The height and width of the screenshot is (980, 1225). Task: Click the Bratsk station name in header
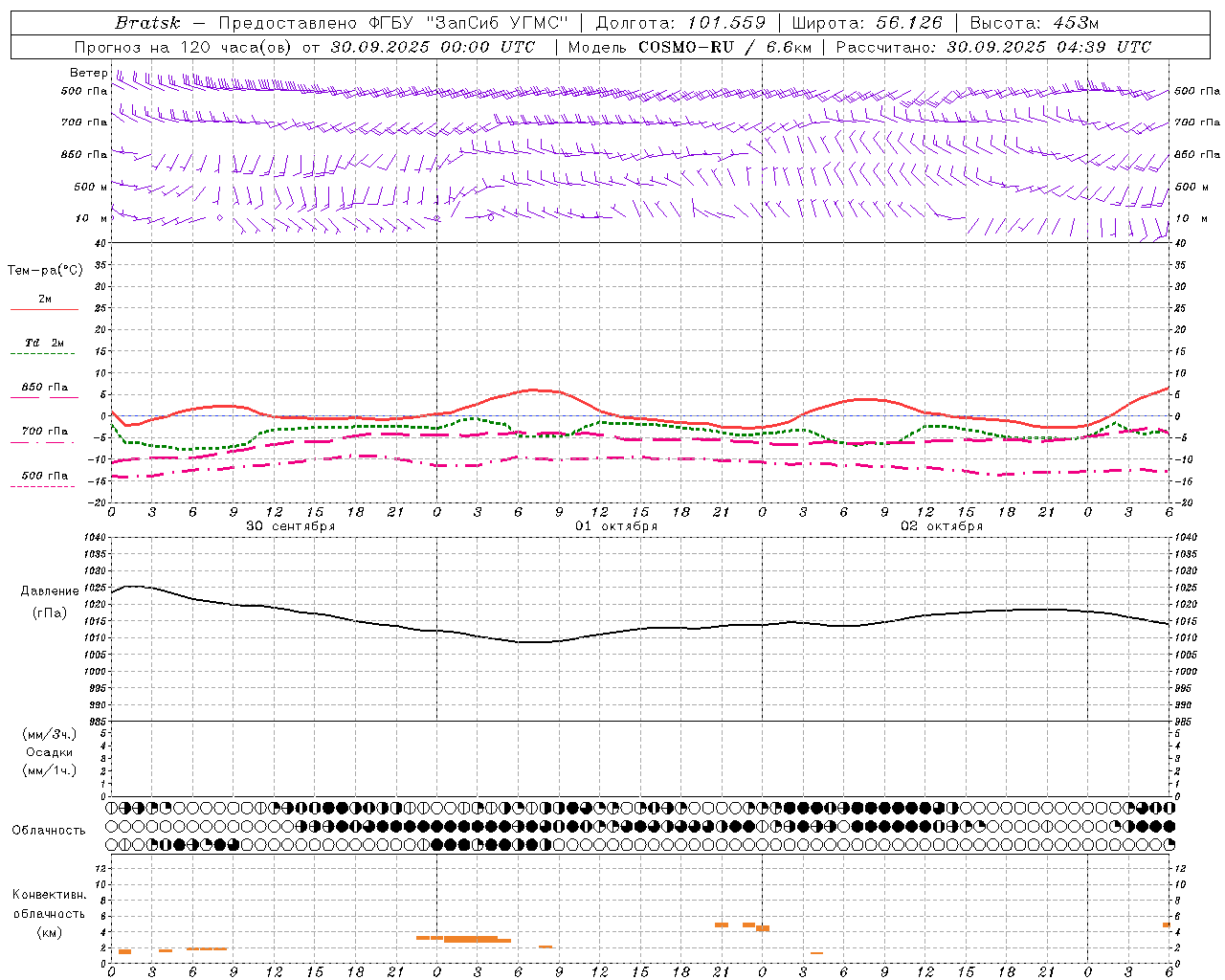147,23
